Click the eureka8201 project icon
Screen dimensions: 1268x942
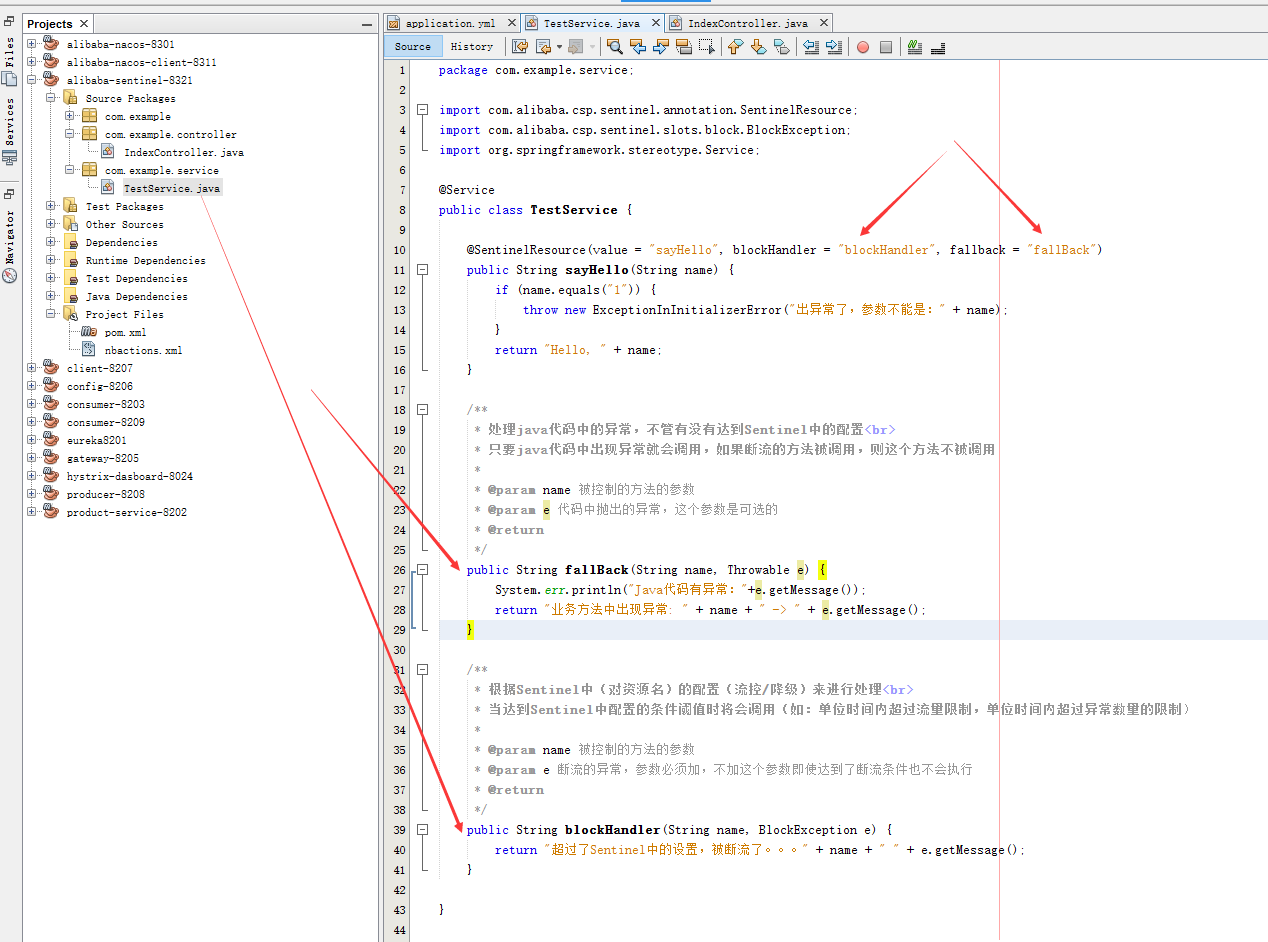tap(51, 440)
